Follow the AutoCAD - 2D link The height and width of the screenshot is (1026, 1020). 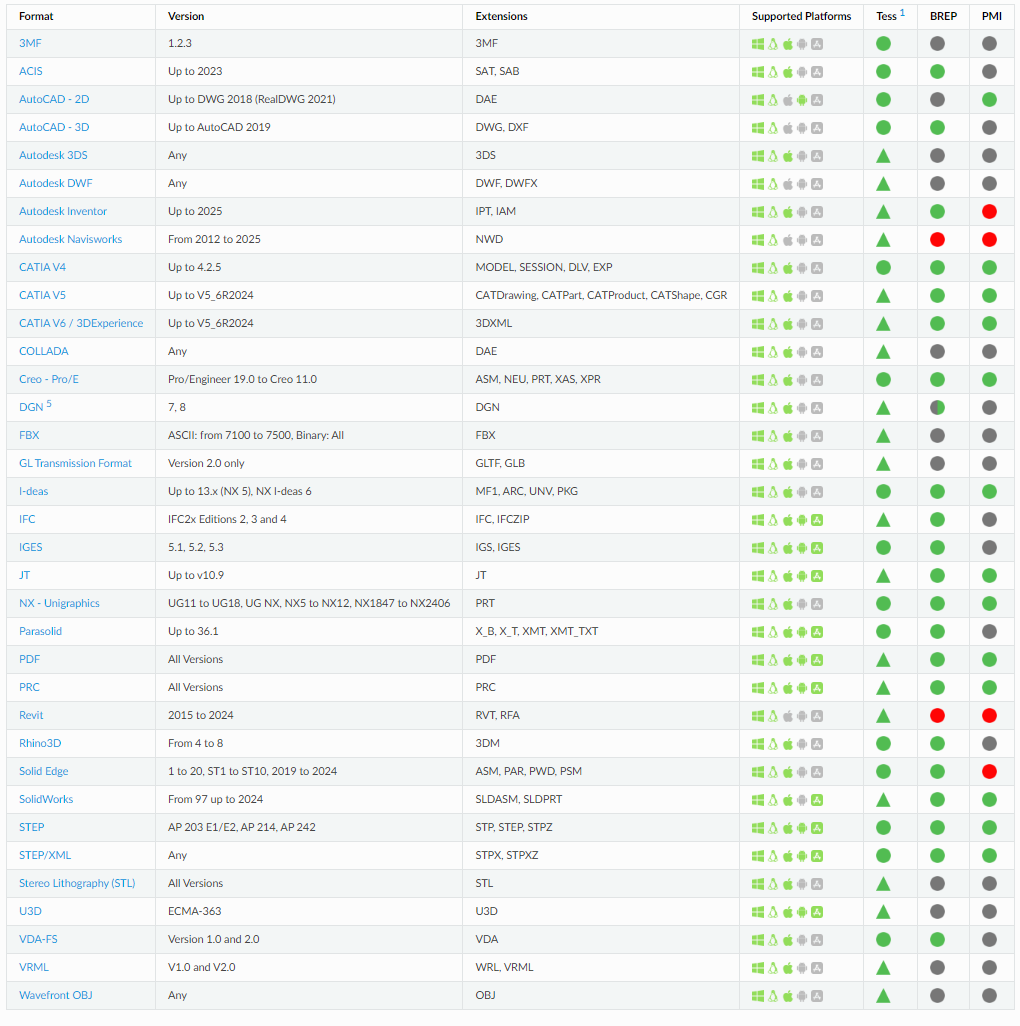click(54, 99)
